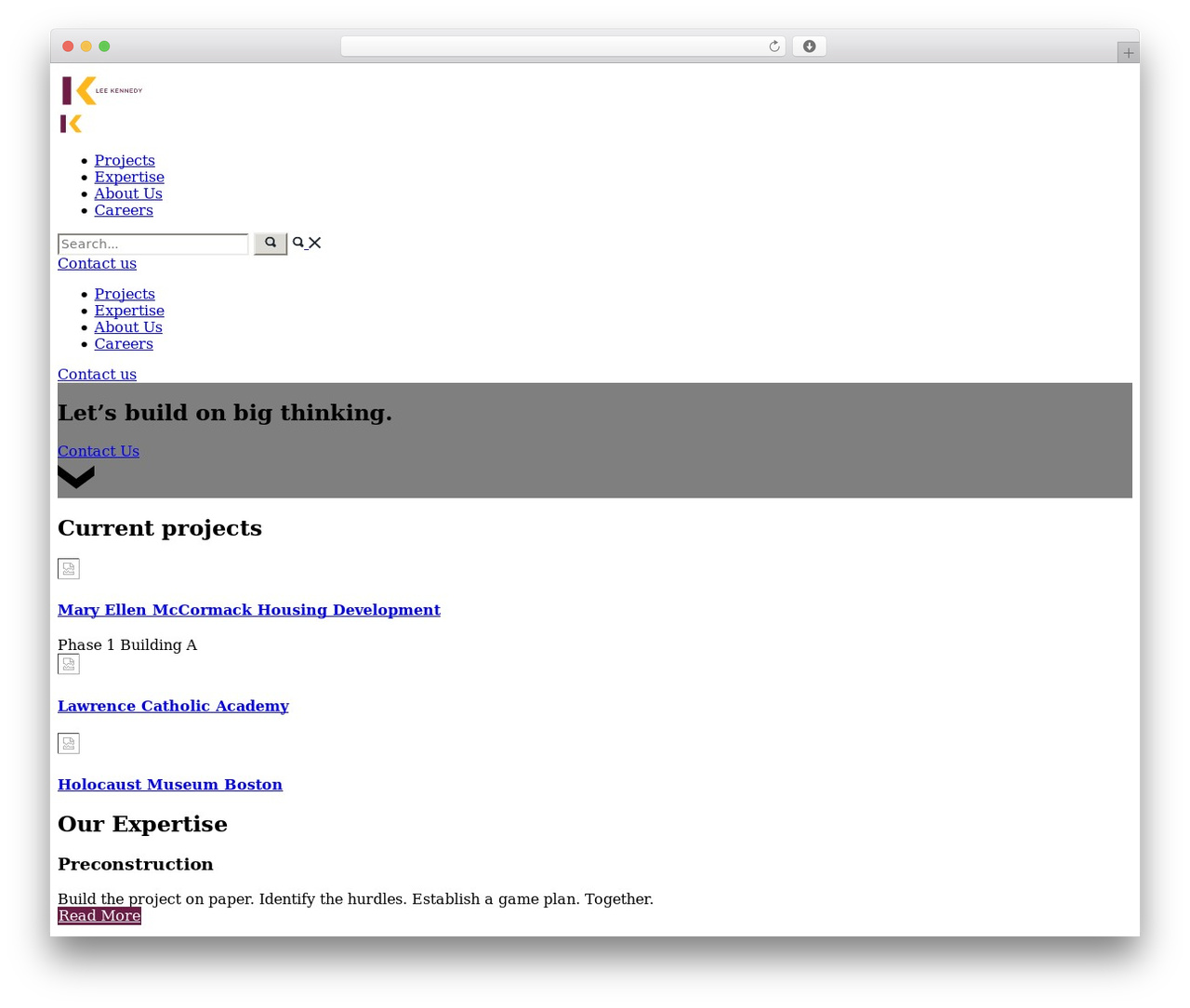Click the Read More button under Preconstruction
Image resolution: width=1190 pixels, height=1008 pixels.
tap(99, 916)
